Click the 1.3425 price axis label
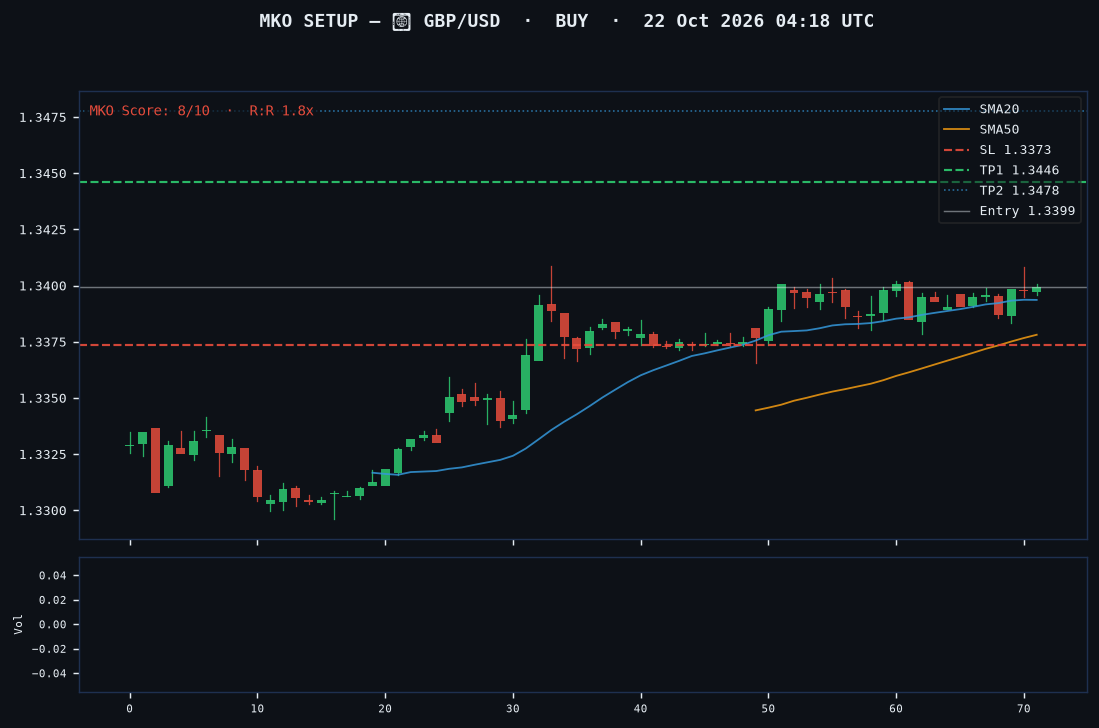Viewport: 1099px width, 728px height. pos(43,230)
